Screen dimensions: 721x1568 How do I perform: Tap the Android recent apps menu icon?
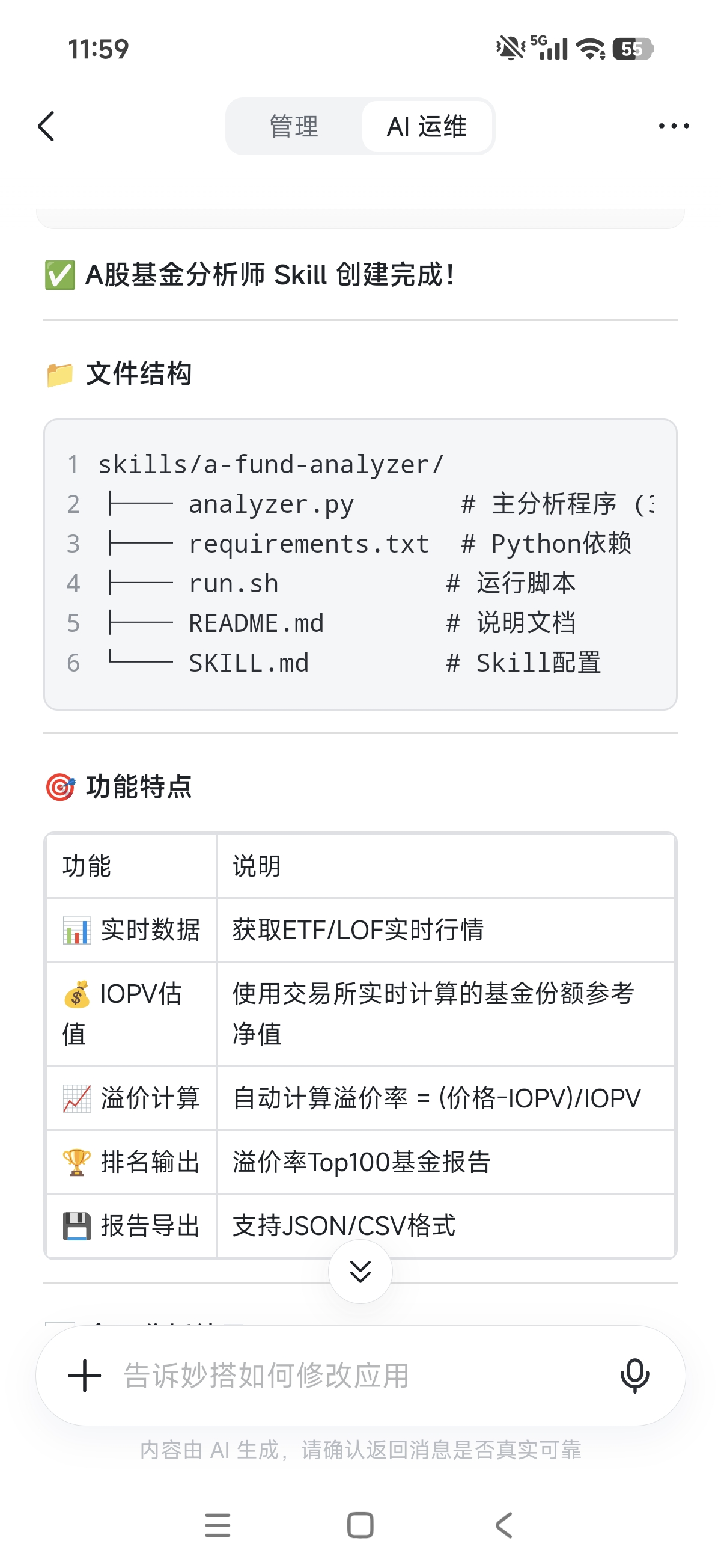pos(218,1525)
